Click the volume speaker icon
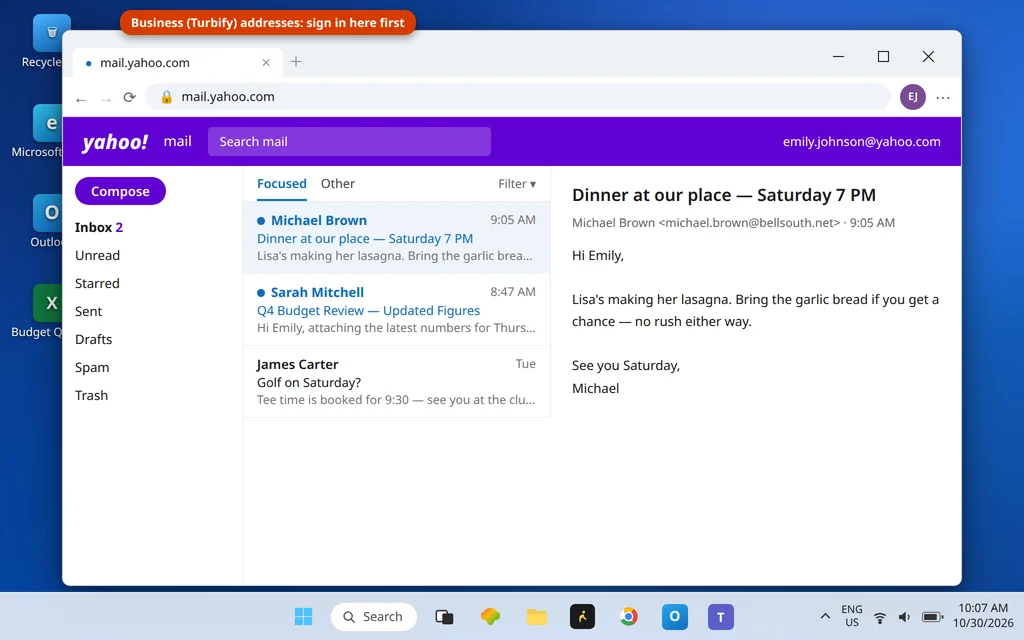The height and width of the screenshot is (640, 1024). click(904, 617)
